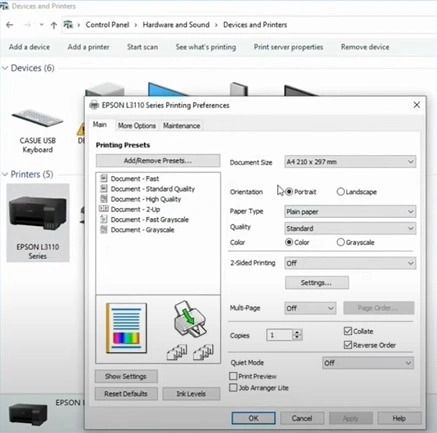This screenshot has width=437, height=433.
Task: Click the printer paper-feed illustration icon
Action: [x=190, y=319]
